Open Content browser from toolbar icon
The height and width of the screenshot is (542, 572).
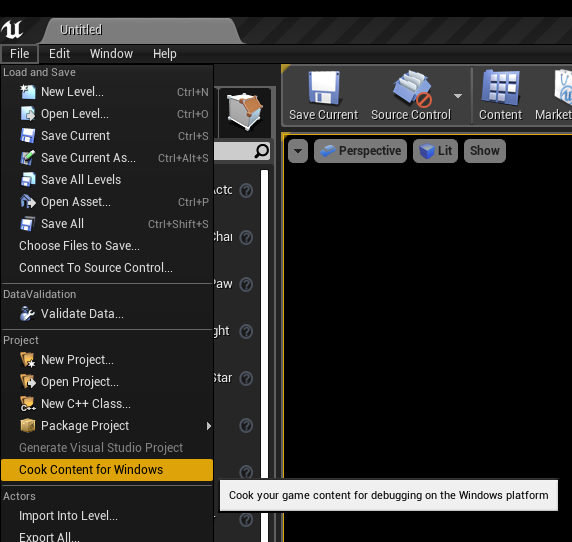[500, 88]
